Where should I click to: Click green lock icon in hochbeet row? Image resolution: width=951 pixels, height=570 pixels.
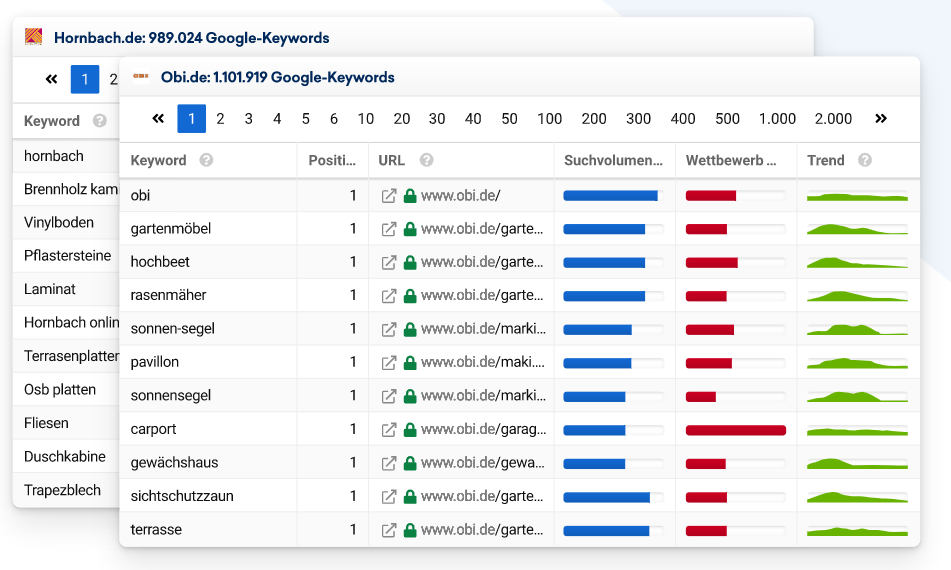(x=410, y=262)
